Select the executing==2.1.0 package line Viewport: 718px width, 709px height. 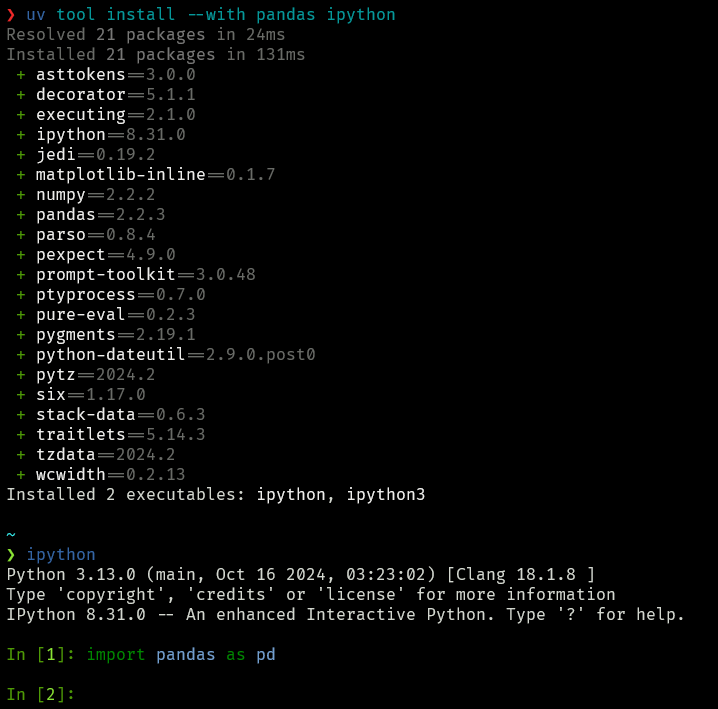click(106, 115)
